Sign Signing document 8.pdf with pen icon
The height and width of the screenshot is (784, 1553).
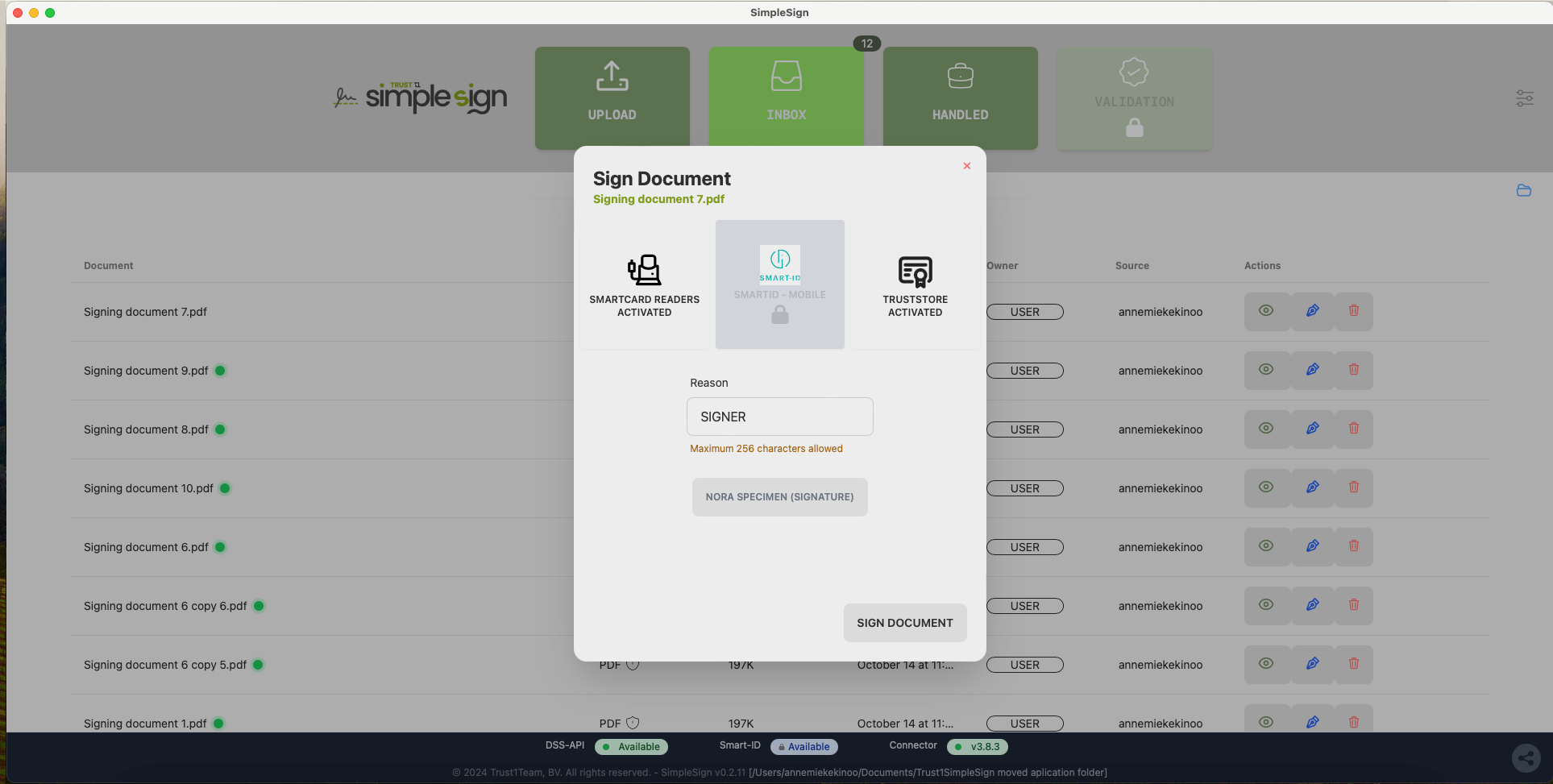pos(1312,429)
